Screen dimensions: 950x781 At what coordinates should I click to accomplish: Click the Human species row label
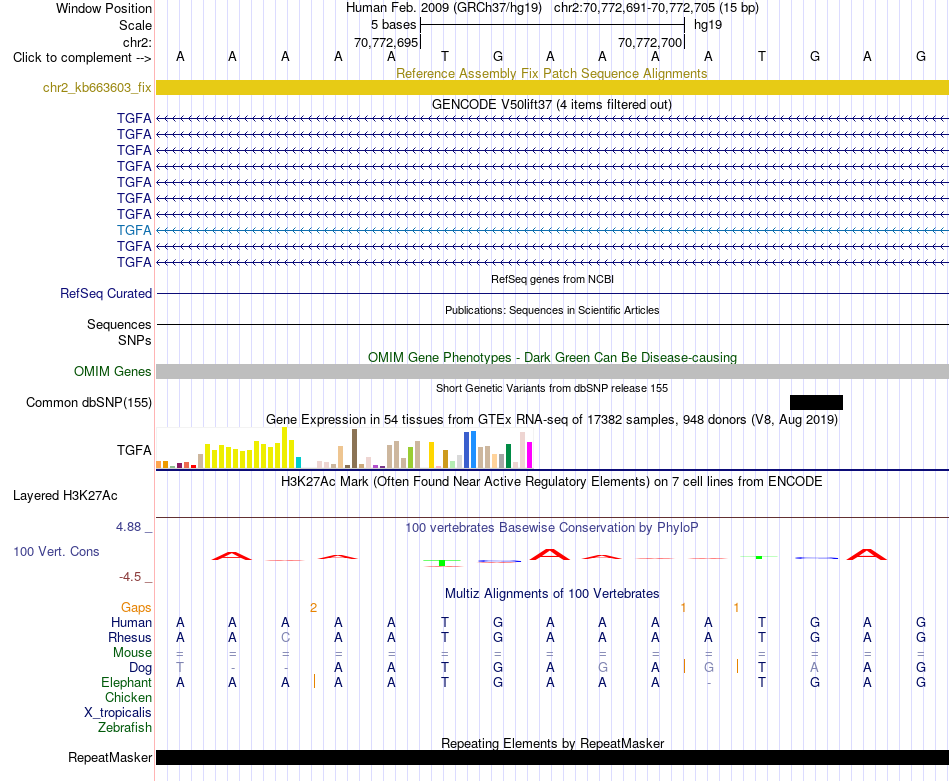click(131, 622)
